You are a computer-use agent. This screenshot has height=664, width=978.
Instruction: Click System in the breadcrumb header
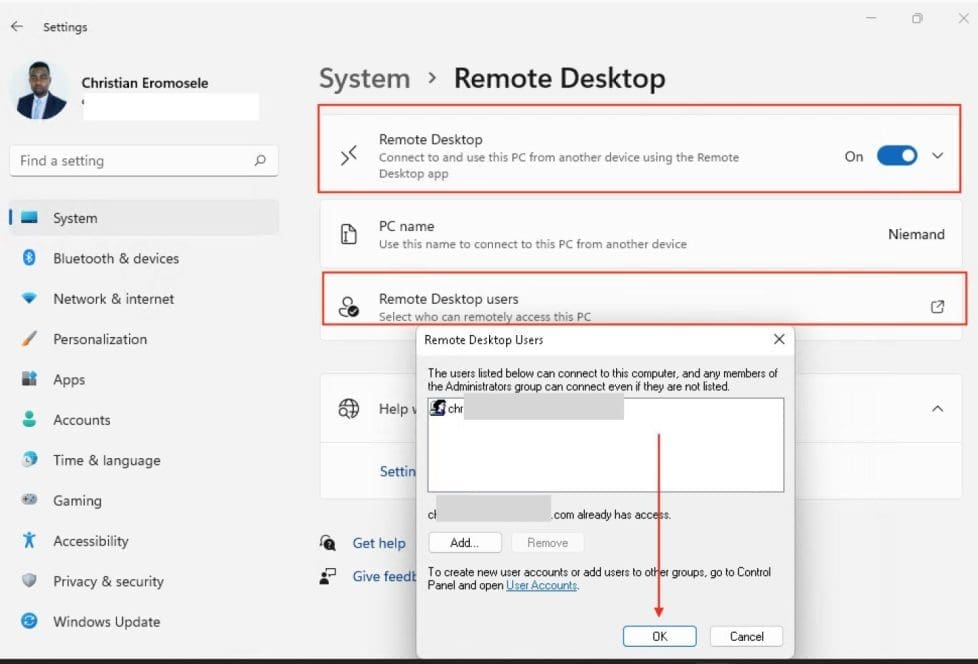[364, 78]
